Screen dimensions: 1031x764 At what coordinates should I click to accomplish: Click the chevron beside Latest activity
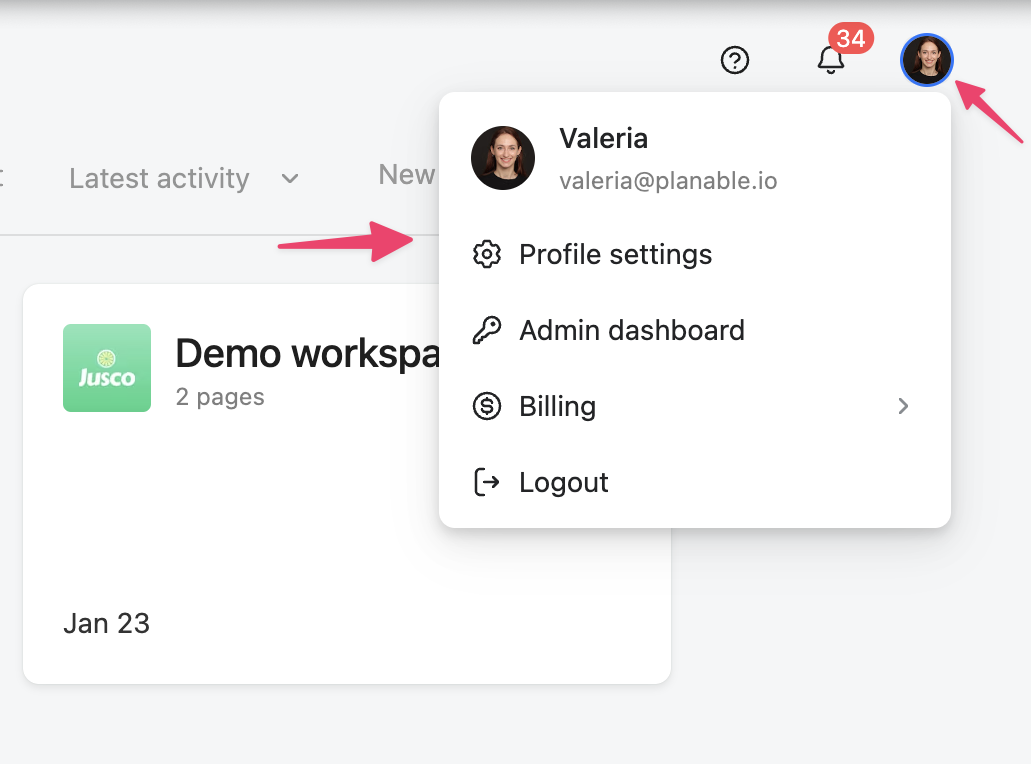coord(290,179)
